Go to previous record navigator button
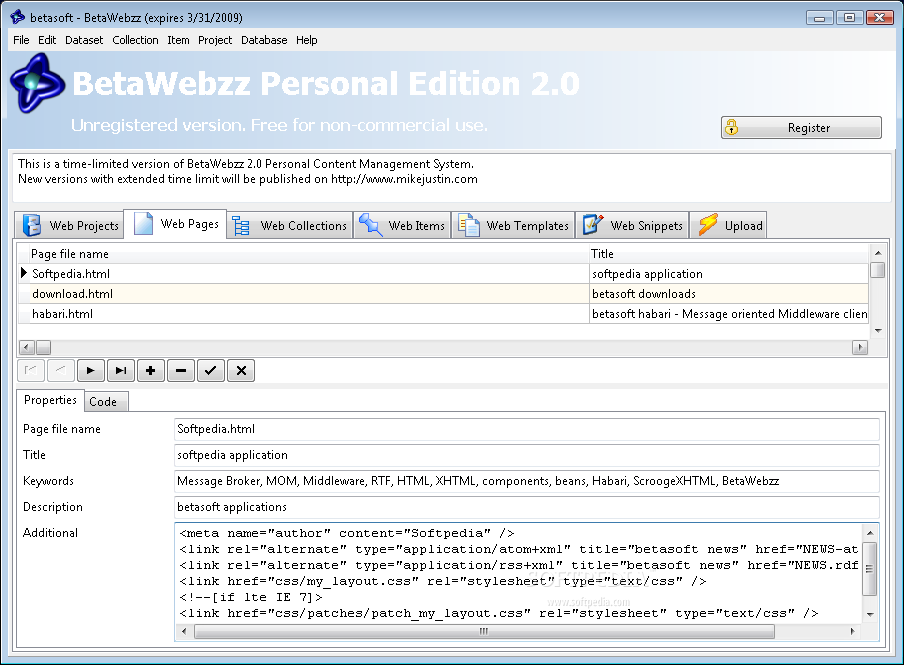The image size is (904, 665). [61, 370]
